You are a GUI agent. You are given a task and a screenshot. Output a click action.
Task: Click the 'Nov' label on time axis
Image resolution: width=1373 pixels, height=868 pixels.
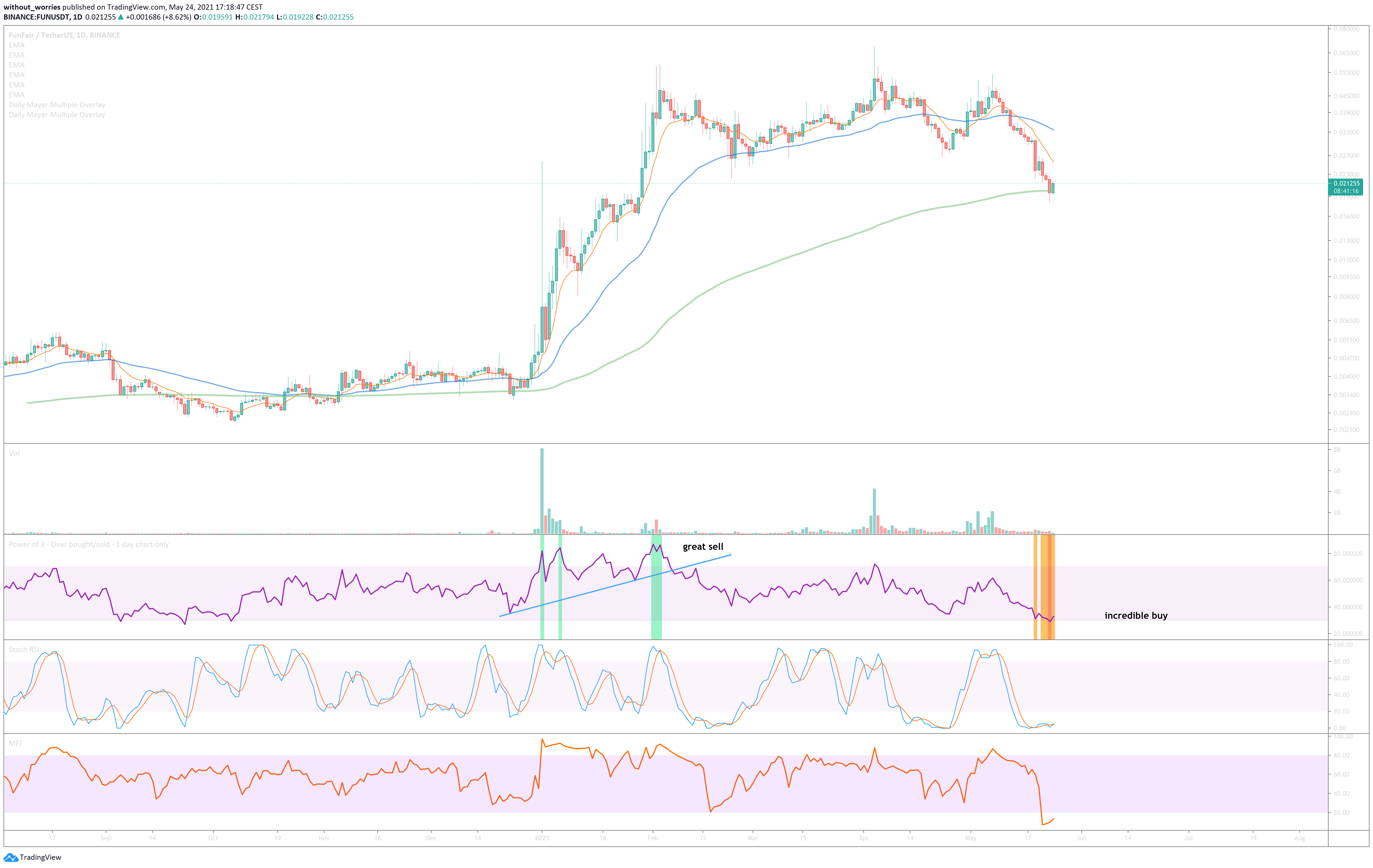point(324,838)
